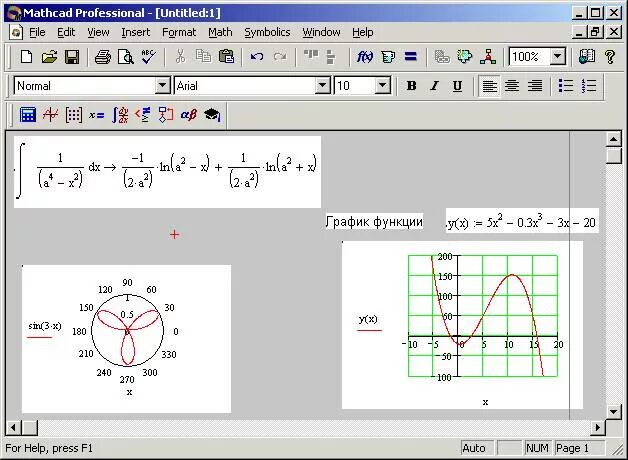Open the Symbolic Keyword palette graduation cap
This screenshot has width=628, height=460.
click(212, 115)
